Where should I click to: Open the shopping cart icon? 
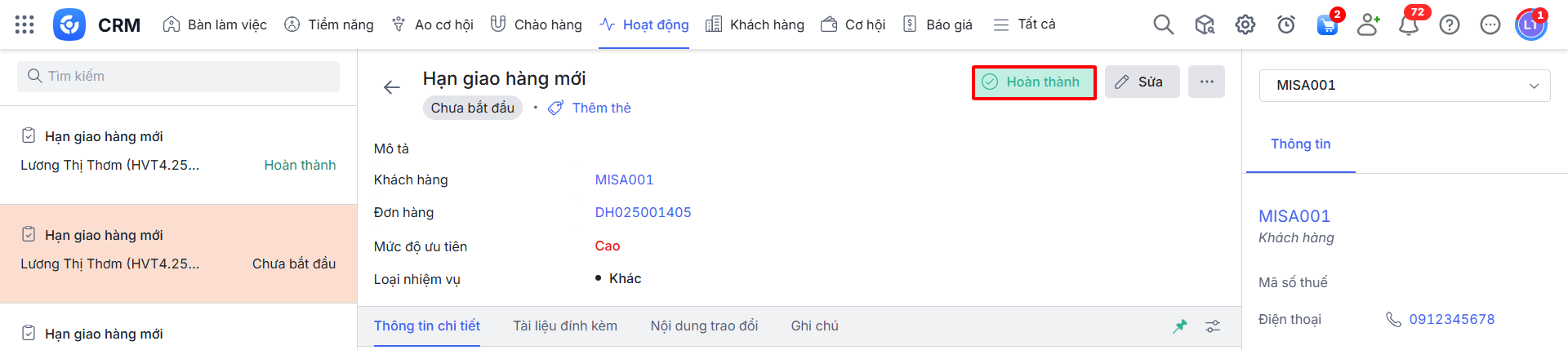coord(1327,24)
